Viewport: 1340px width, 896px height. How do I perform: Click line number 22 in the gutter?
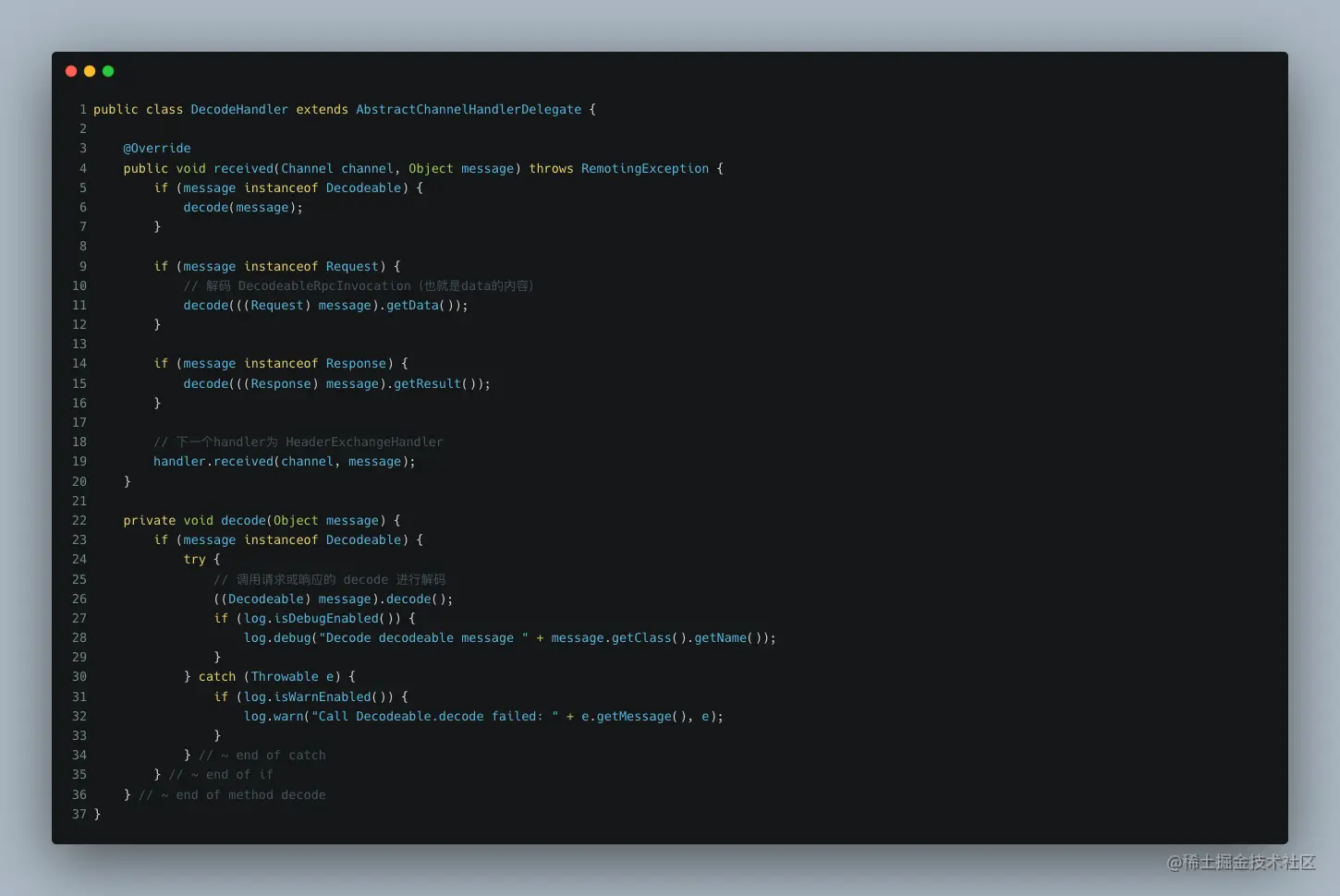79,520
